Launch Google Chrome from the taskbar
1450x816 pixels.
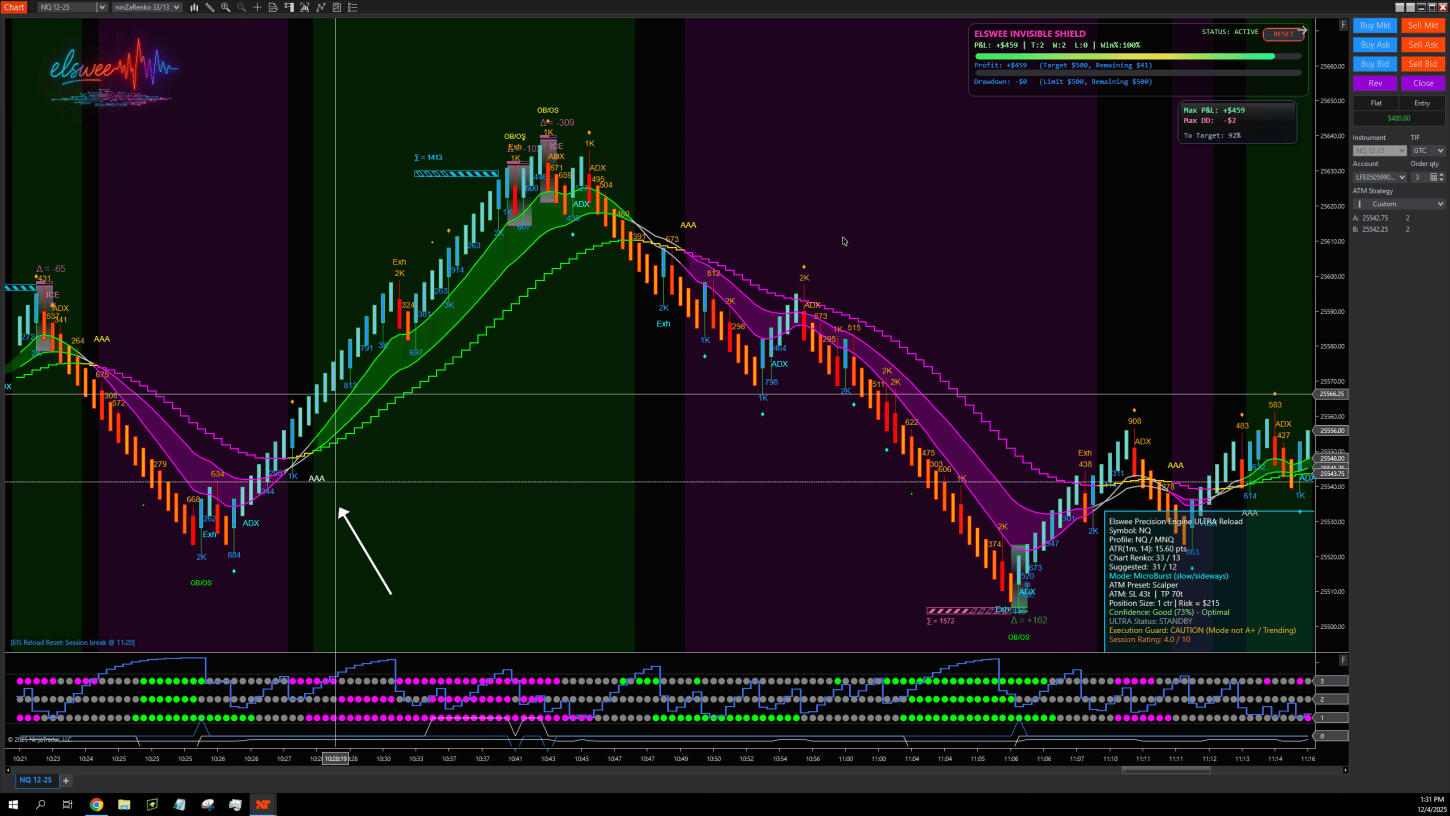(x=96, y=804)
